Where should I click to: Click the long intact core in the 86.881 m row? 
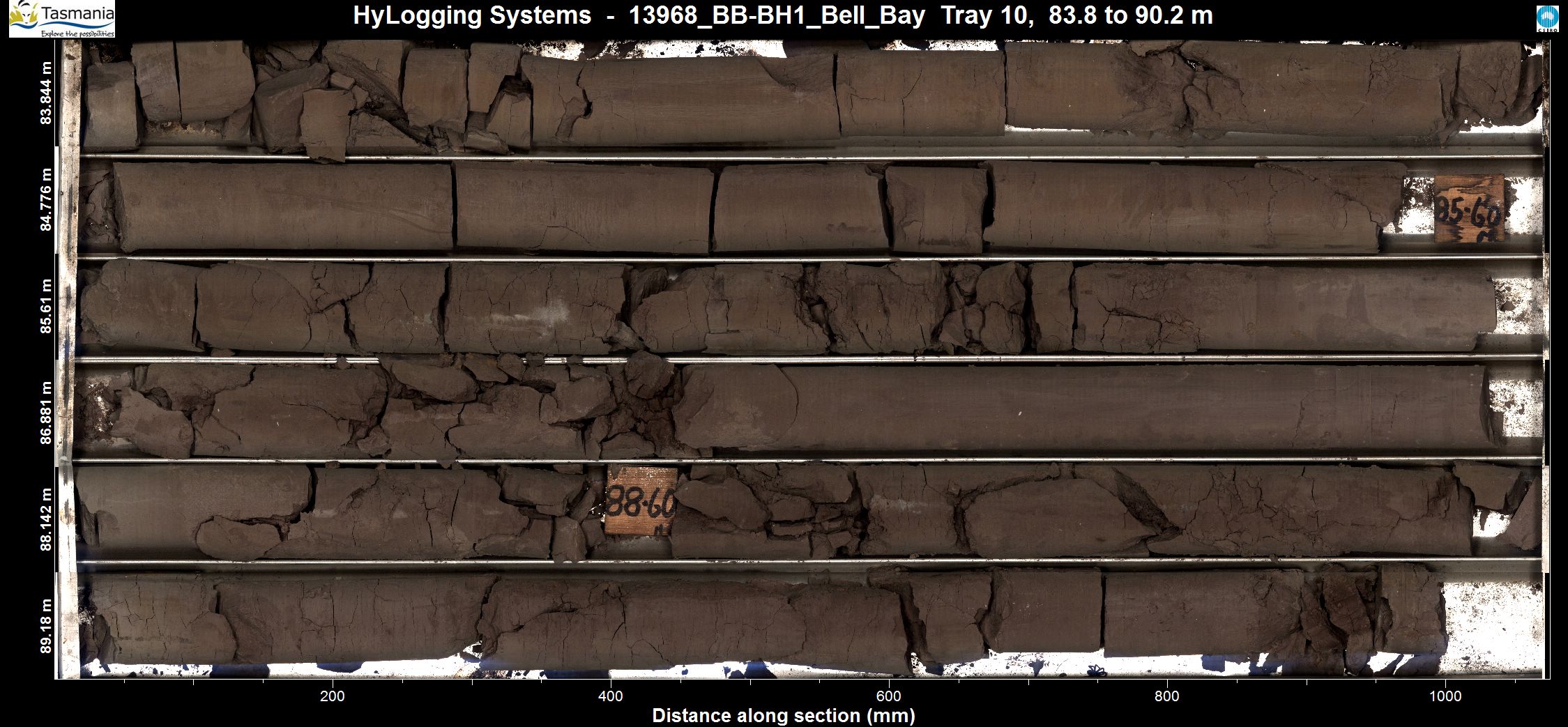click(1081, 408)
